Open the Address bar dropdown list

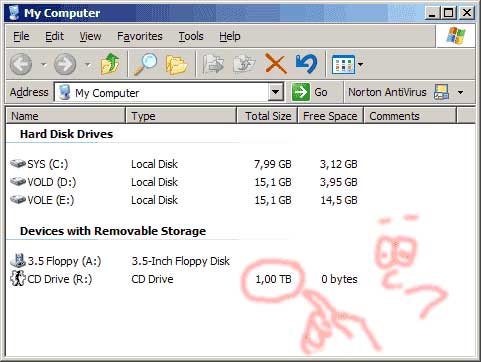[276, 92]
